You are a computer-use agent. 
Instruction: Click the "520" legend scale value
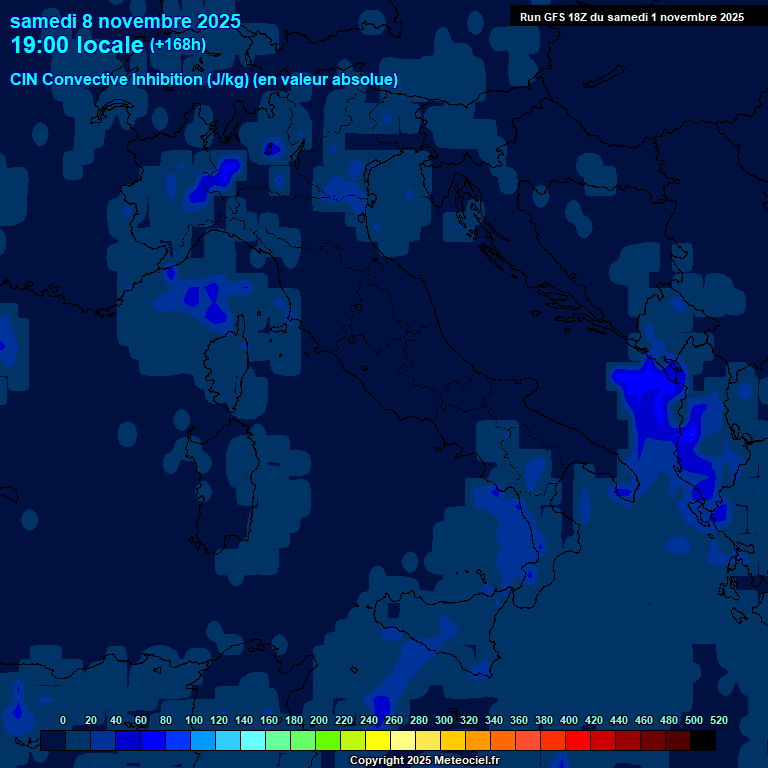(718, 720)
